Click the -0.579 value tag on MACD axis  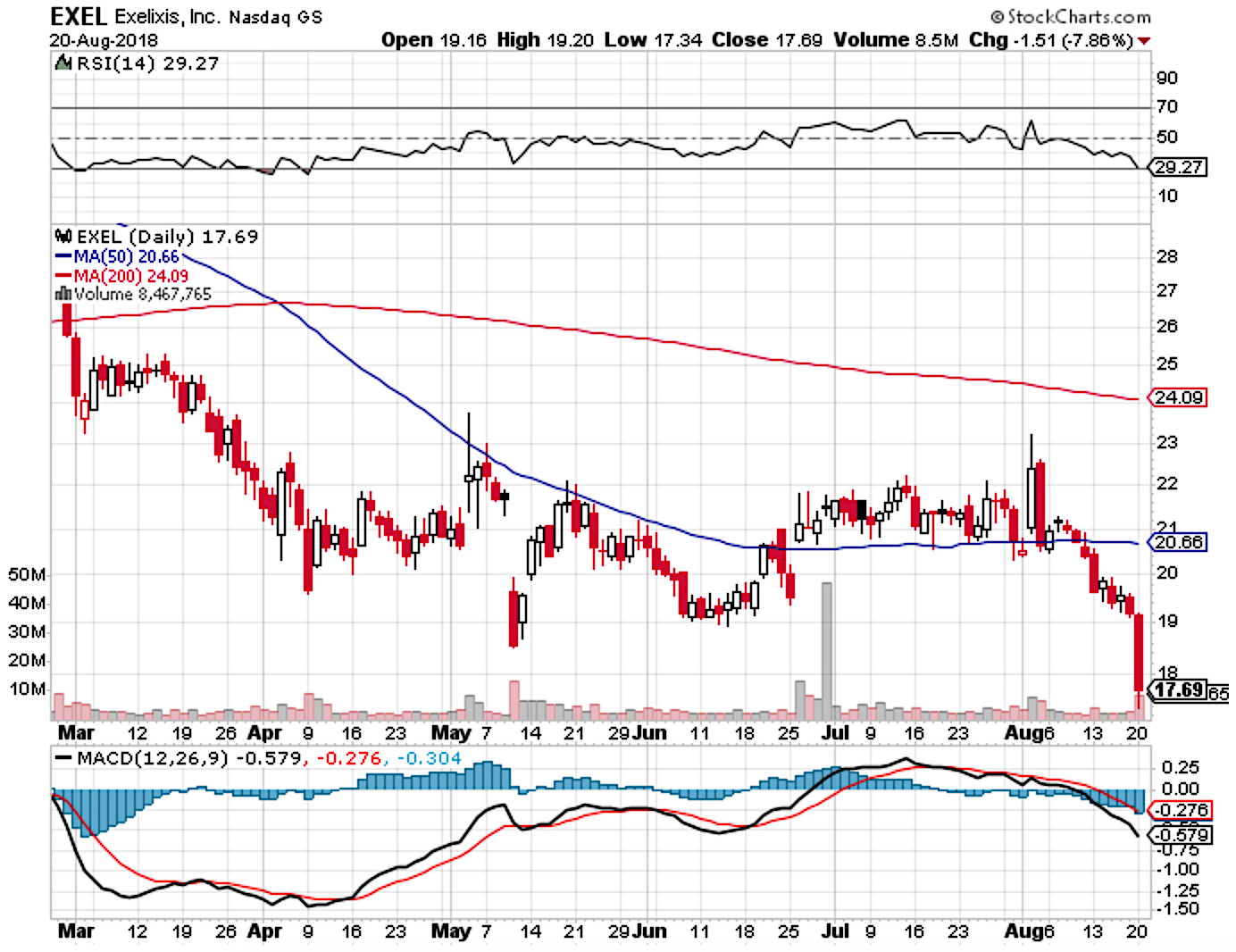coord(1182,835)
